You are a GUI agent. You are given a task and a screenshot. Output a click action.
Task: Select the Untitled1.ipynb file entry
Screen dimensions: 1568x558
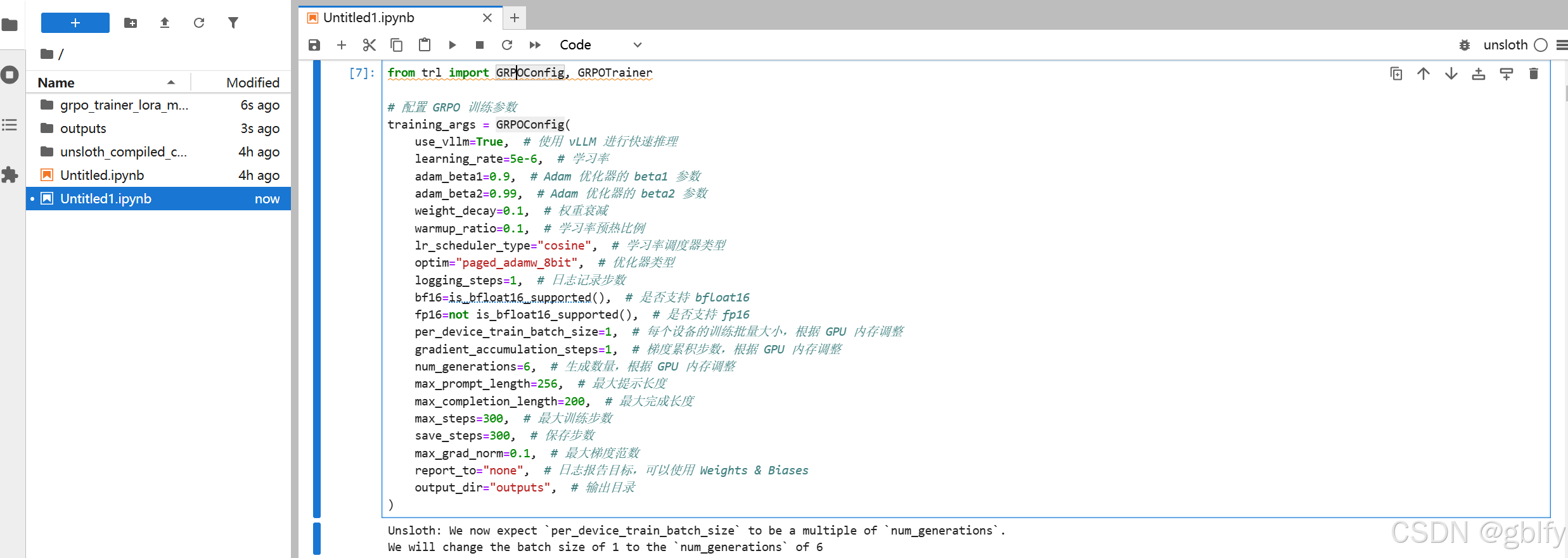point(158,199)
